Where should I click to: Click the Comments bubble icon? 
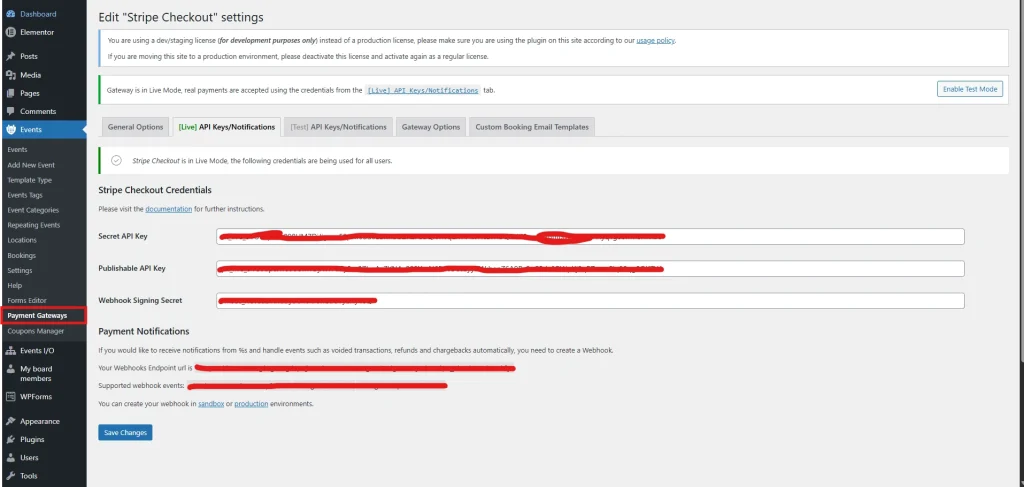point(10,112)
